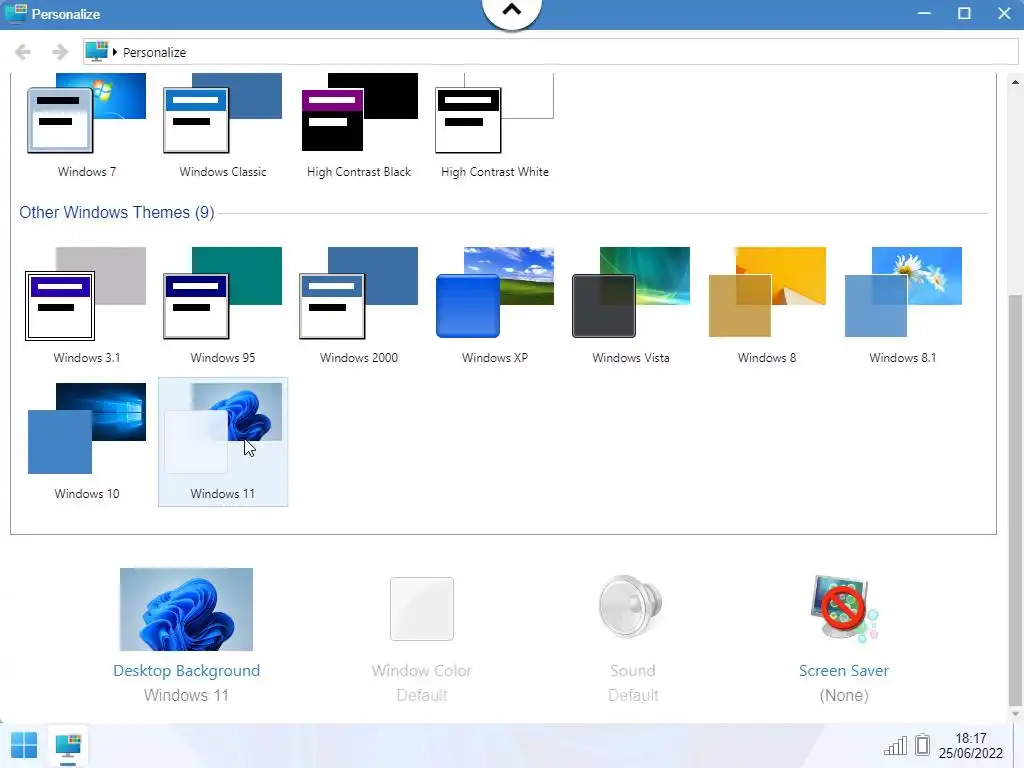Click the Other Windows Themes (9) header
This screenshot has width=1024, height=768.
click(117, 212)
